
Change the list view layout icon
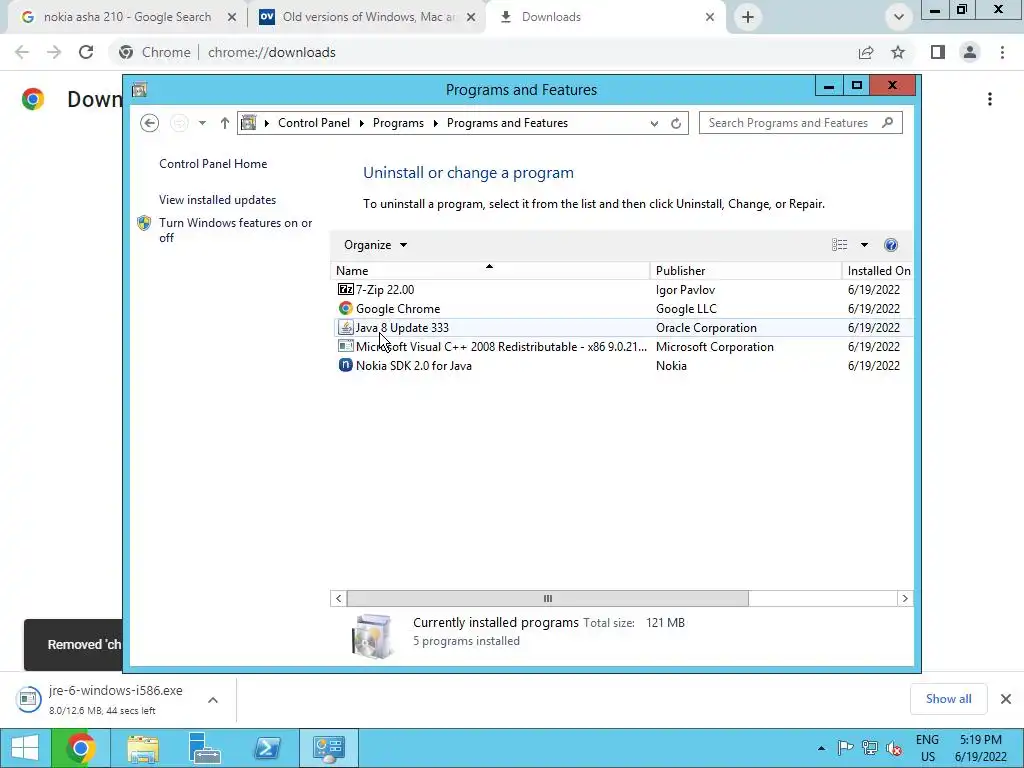pos(840,245)
